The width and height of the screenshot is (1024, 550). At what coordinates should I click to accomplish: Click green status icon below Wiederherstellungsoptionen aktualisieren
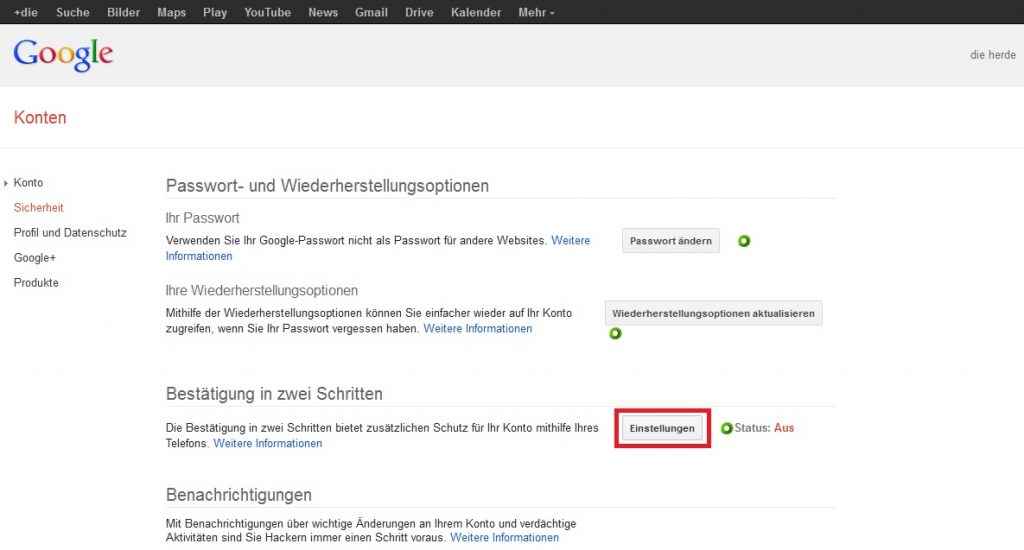[615, 334]
